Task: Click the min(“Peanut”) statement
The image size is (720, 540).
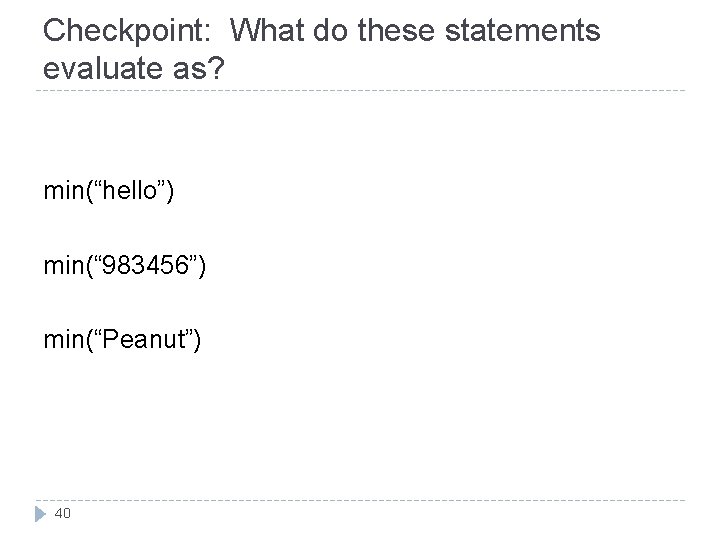Action: pos(122,342)
